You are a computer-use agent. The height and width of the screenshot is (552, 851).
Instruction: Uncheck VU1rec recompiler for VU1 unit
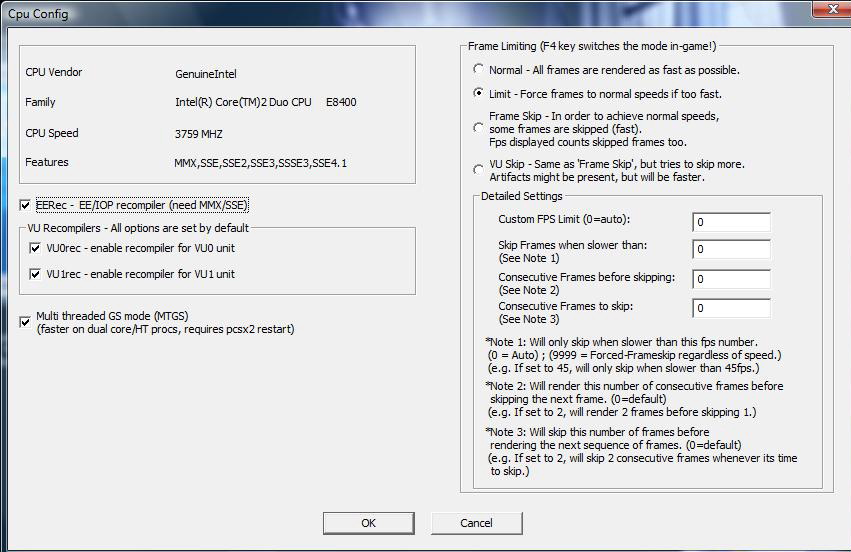35,274
